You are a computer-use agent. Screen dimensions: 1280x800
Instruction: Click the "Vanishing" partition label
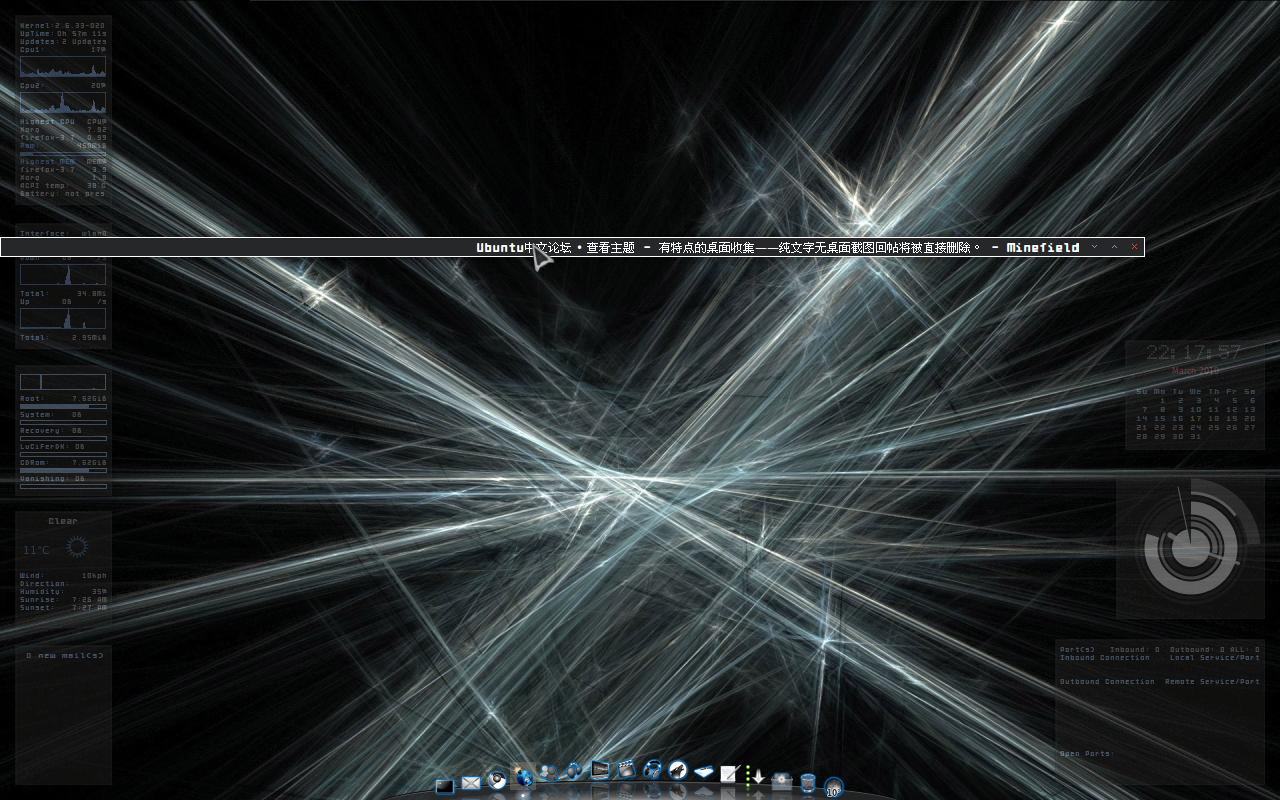(x=43, y=478)
